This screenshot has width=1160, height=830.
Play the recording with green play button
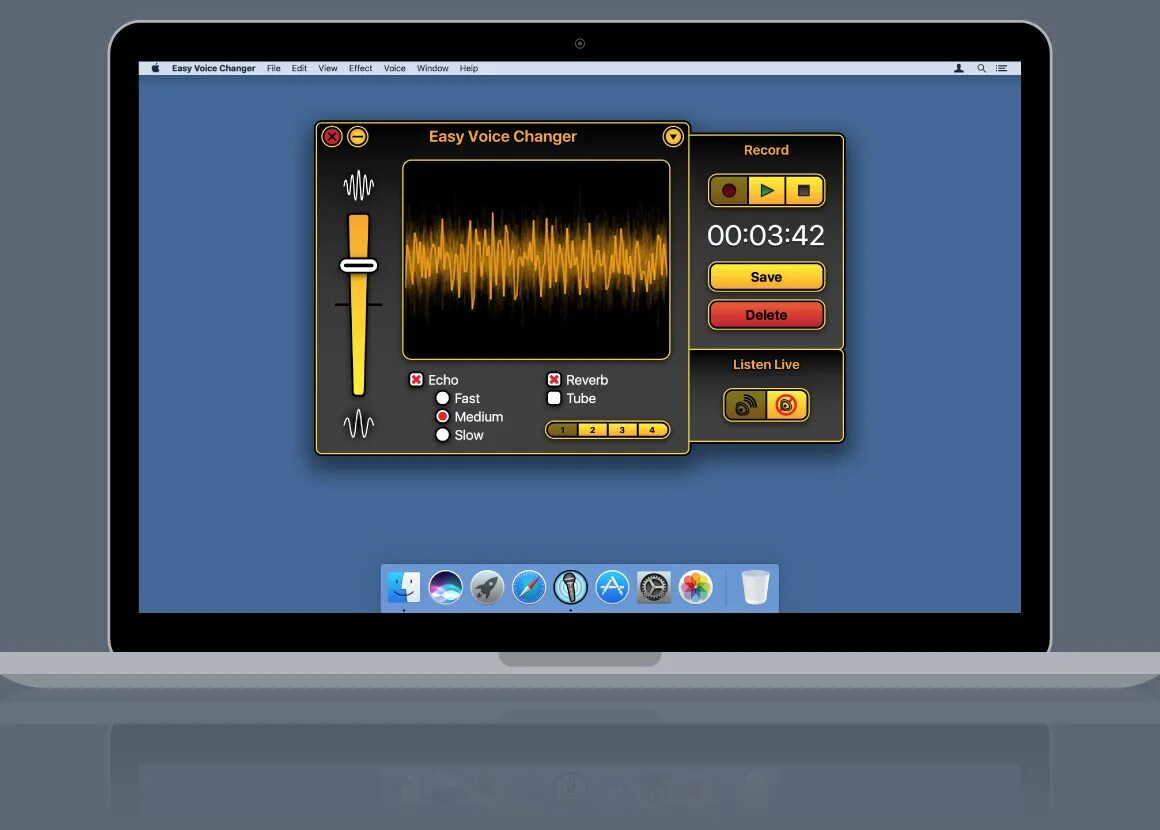point(766,191)
